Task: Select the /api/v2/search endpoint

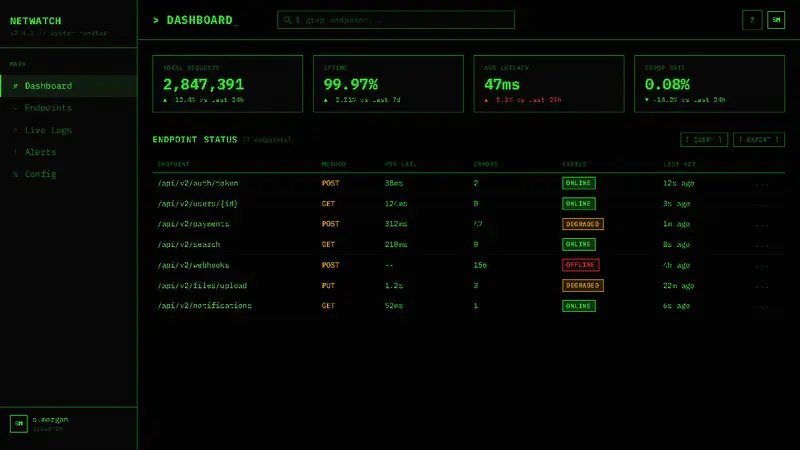Action: point(189,244)
